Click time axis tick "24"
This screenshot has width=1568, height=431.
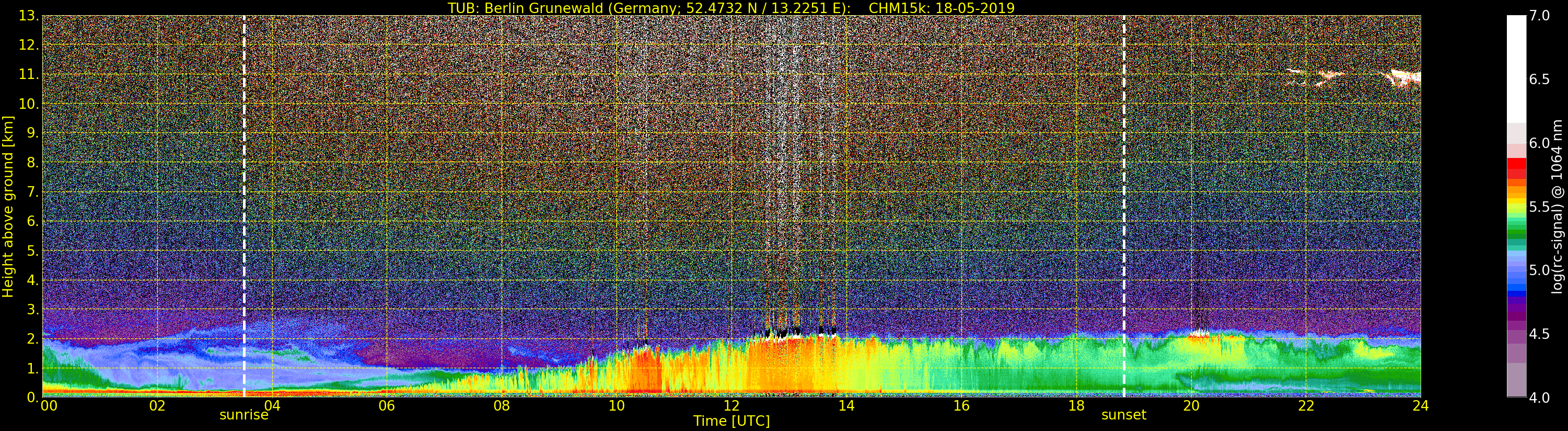tap(1421, 406)
